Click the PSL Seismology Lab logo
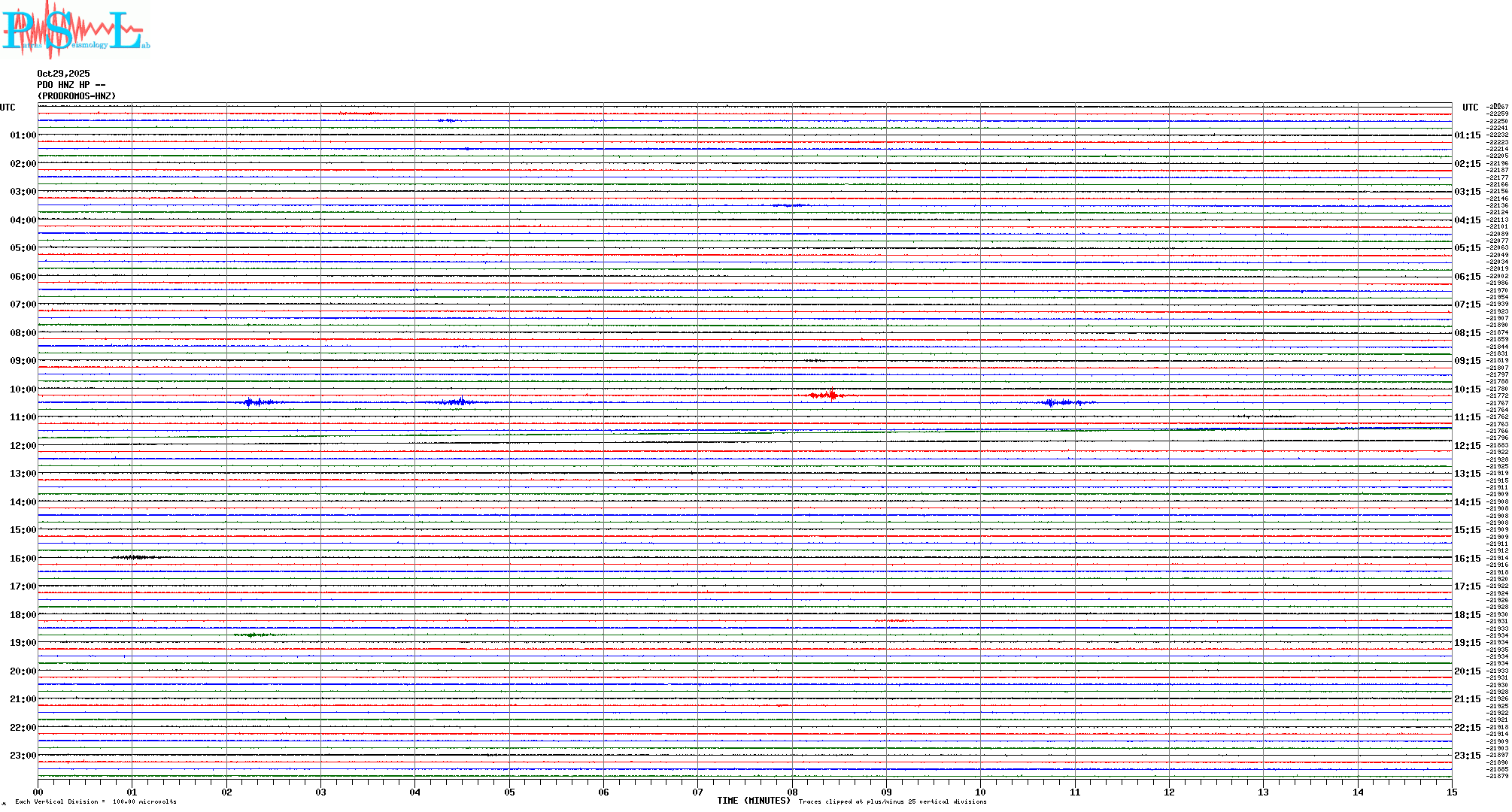Image resolution: width=1512 pixels, height=812 pixels. (75, 30)
